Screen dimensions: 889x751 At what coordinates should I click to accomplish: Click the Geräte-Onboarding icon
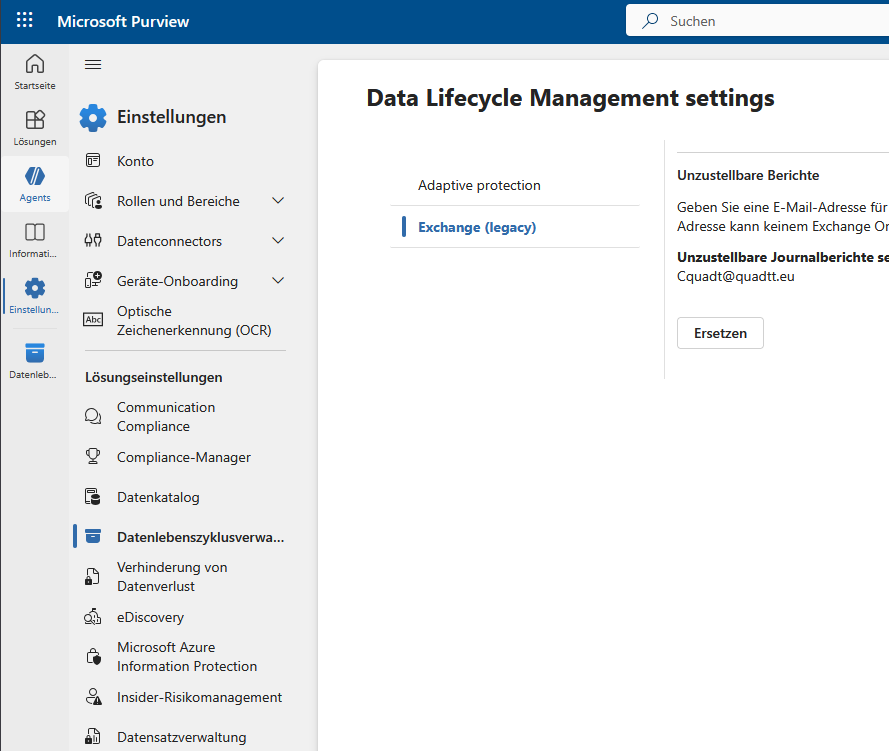coord(93,280)
